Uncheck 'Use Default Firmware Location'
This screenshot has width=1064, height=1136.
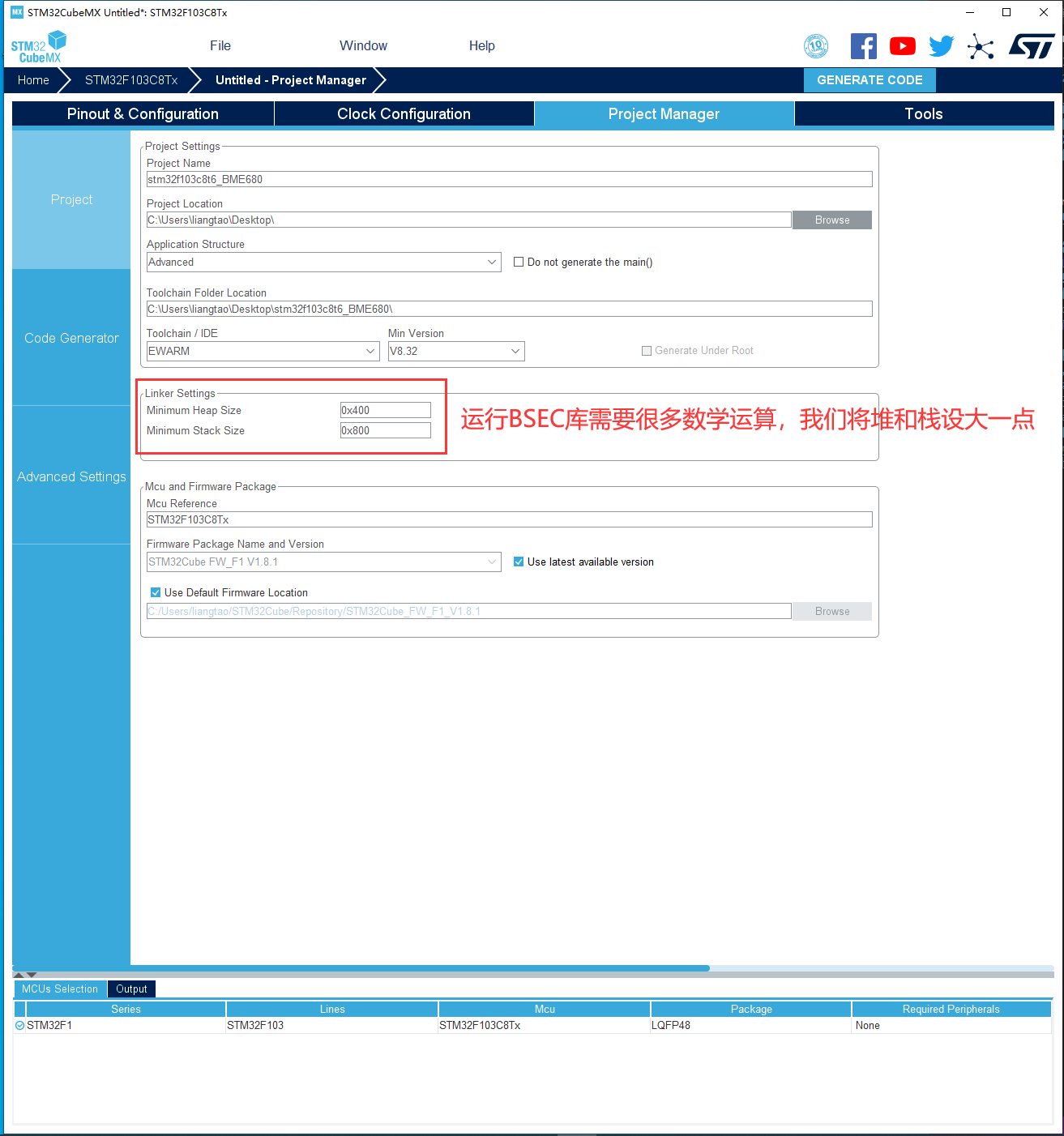click(x=156, y=592)
